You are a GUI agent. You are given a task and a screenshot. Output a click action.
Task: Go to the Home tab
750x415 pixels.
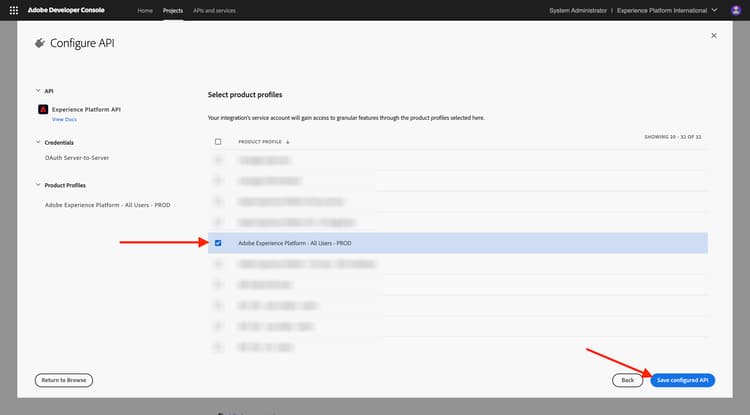point(145,11)
